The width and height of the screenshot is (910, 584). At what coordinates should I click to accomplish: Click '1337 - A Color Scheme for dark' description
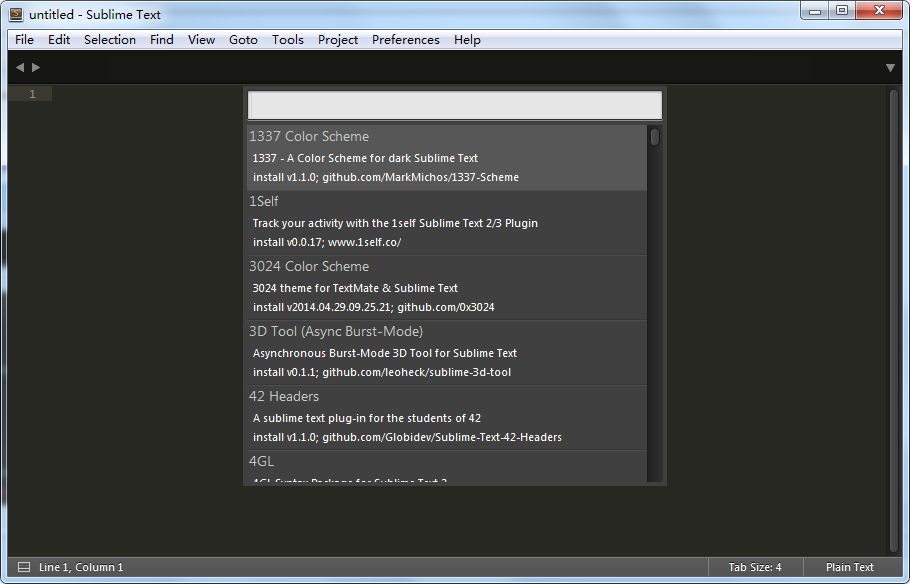point(365,158)
